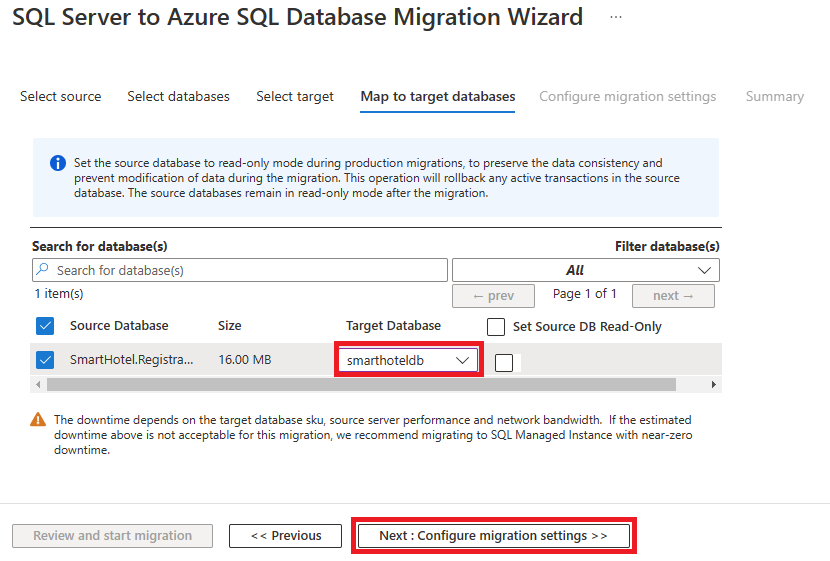Click the horizontal scrollbar under the table

click(361, 385)
